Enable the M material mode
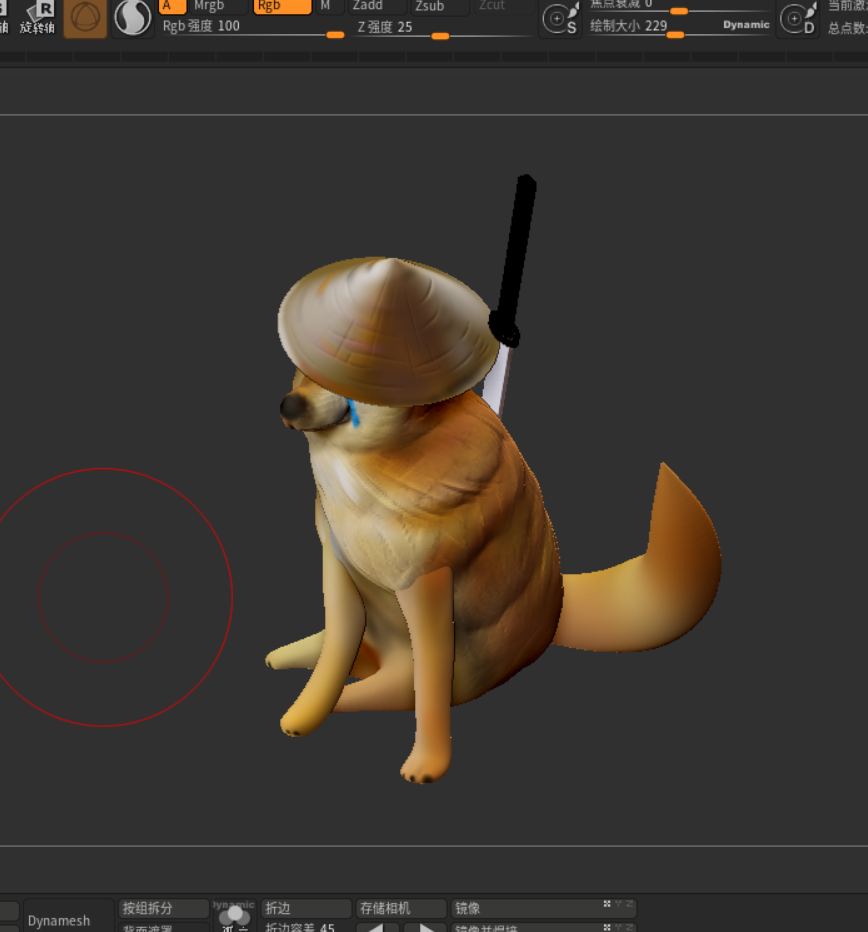Screen dimensions: 868x932 coord(326,6)
